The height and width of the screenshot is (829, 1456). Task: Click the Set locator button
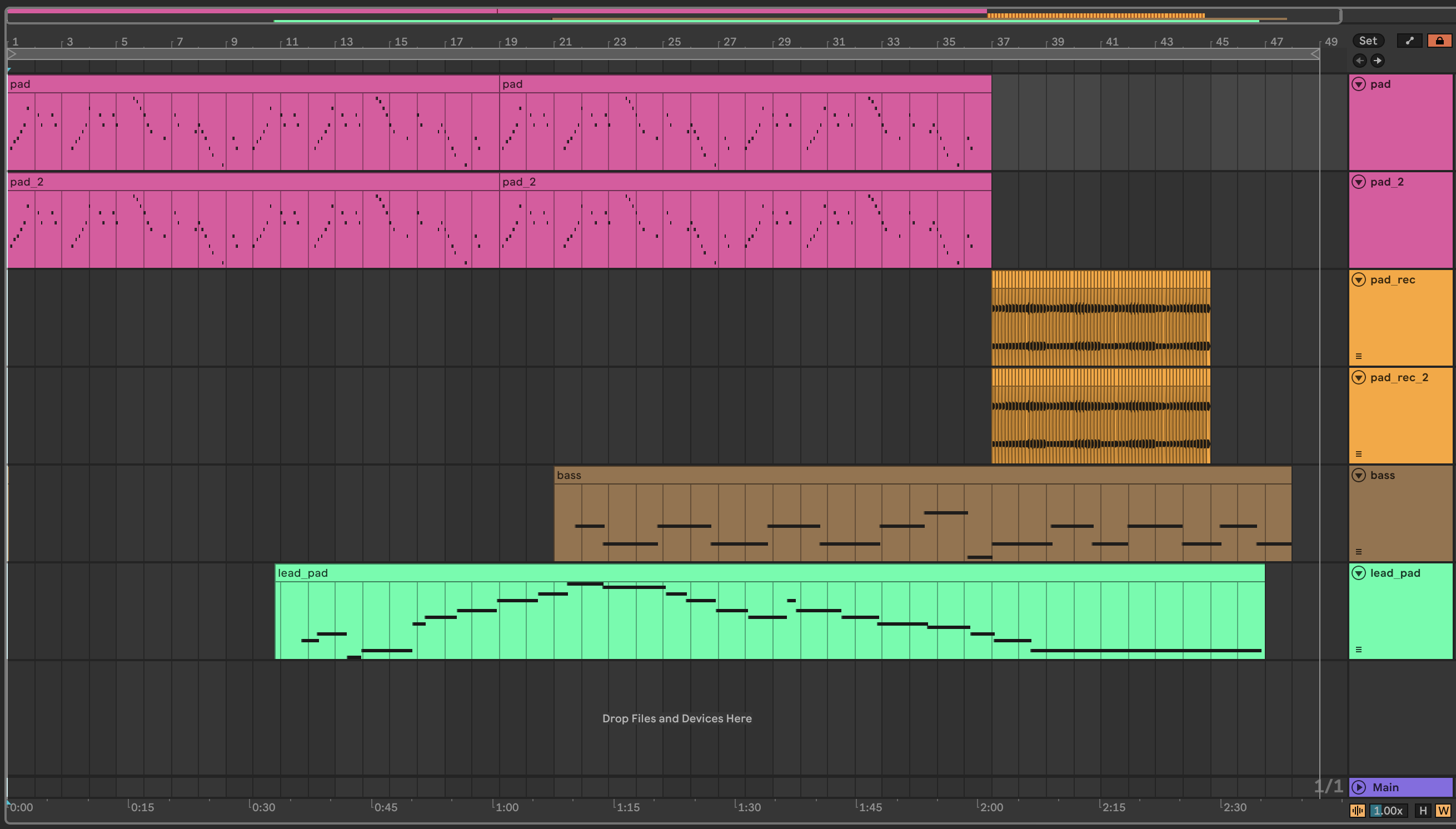click(1368, 41)
